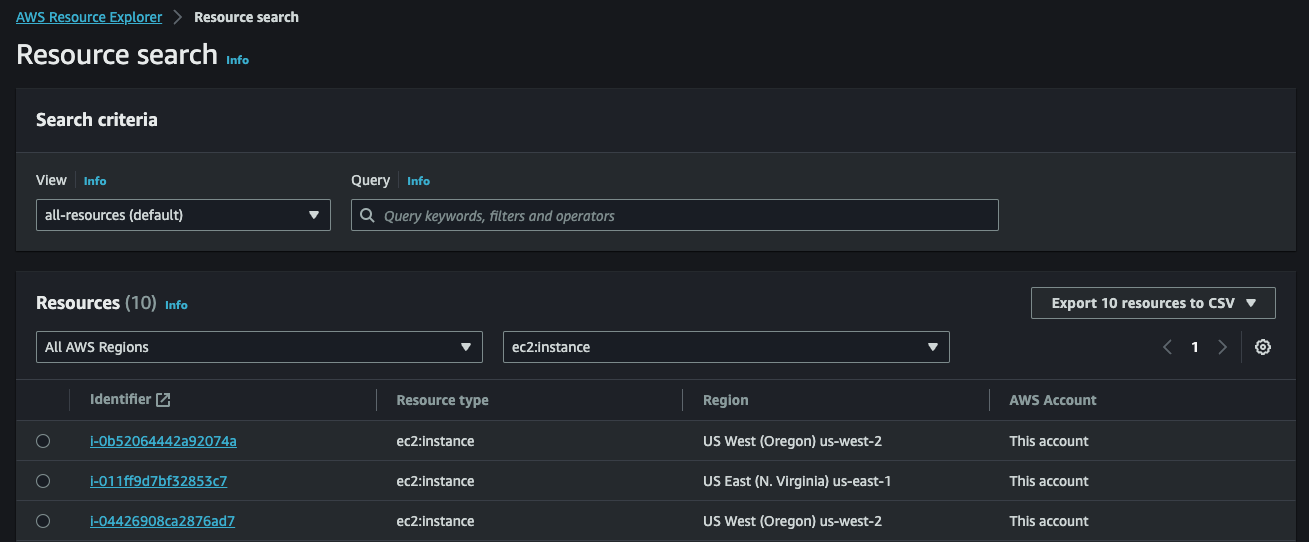Click Info link next to View label

(x=95, y=181)
